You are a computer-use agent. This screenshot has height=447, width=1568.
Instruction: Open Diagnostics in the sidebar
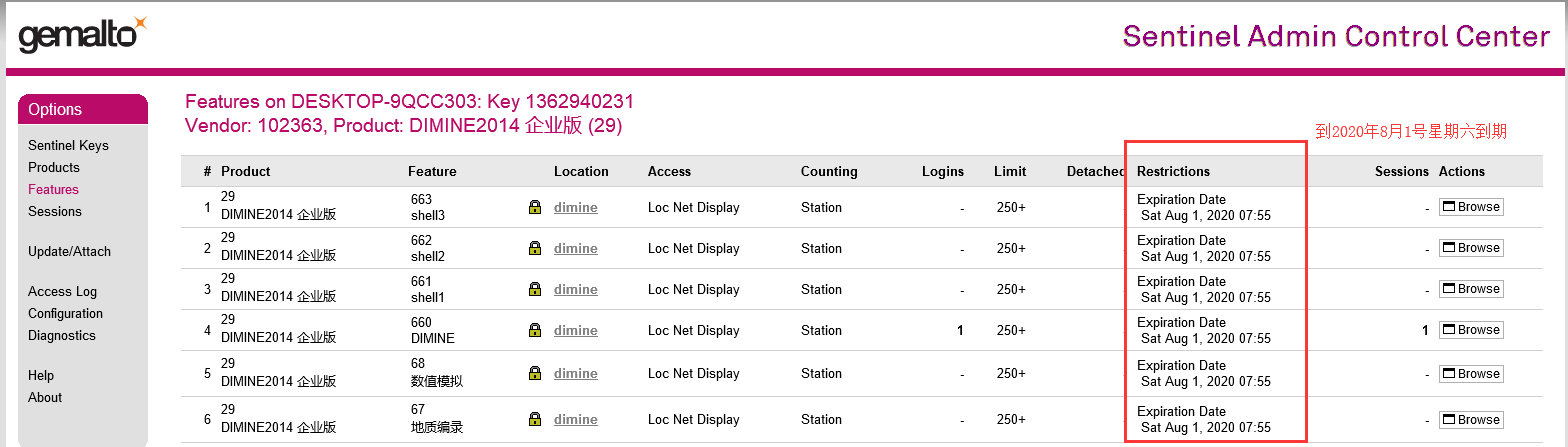point(62,336)
